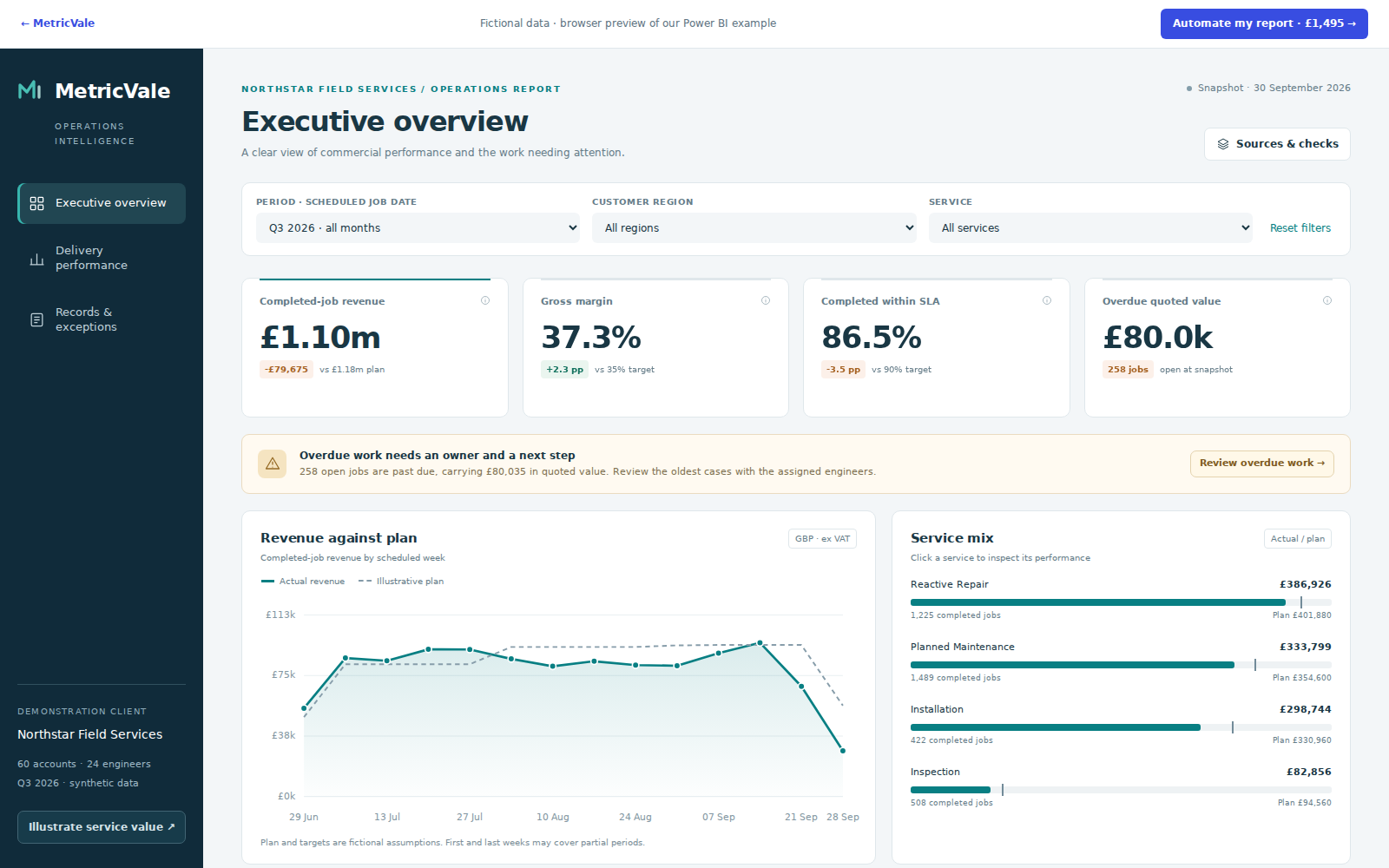Click Automate my report £1,495 button
The width and height of the screenshot is (1389, 868).
coord(1264,23)
